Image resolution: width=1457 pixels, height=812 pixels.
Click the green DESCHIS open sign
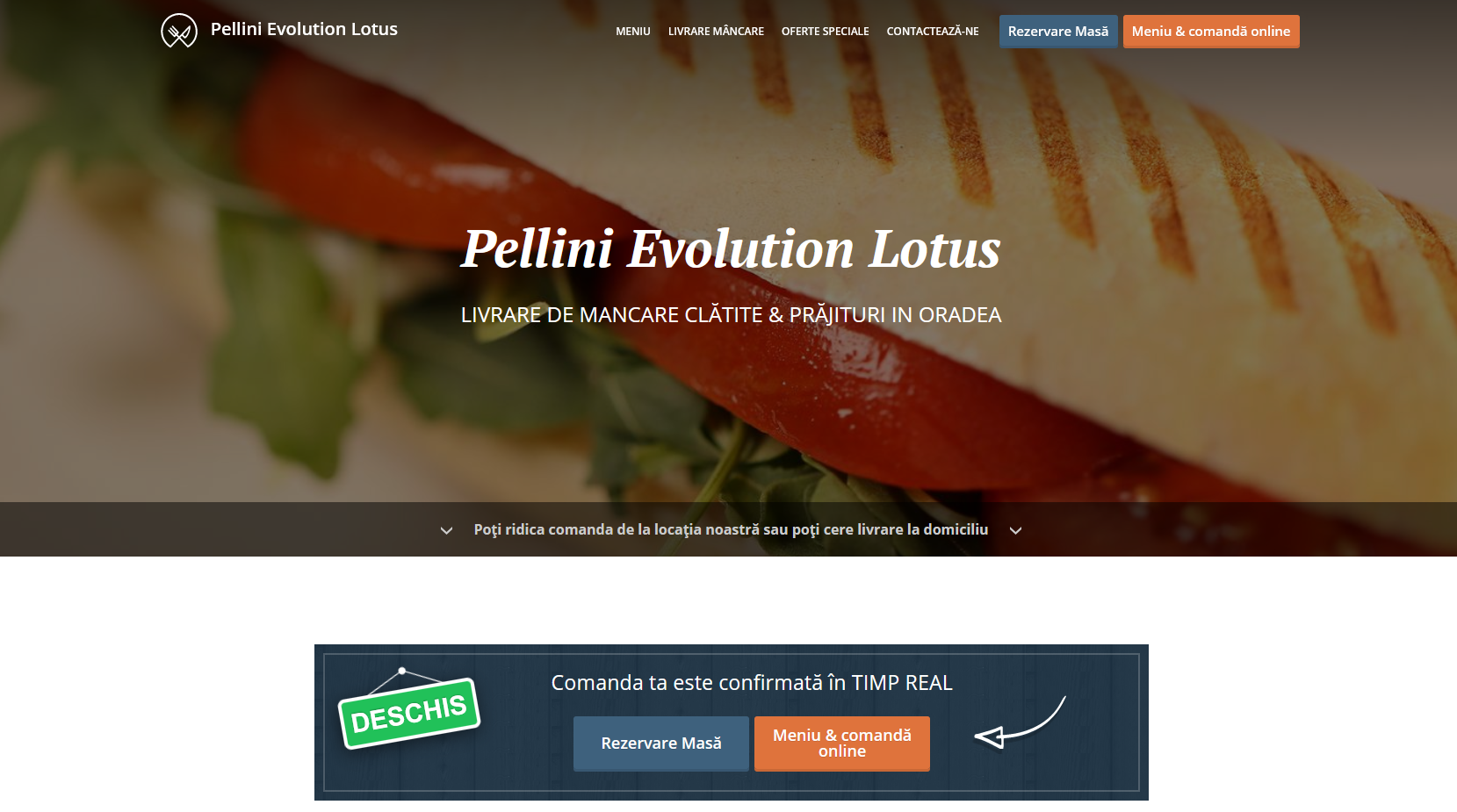point(408,708)
